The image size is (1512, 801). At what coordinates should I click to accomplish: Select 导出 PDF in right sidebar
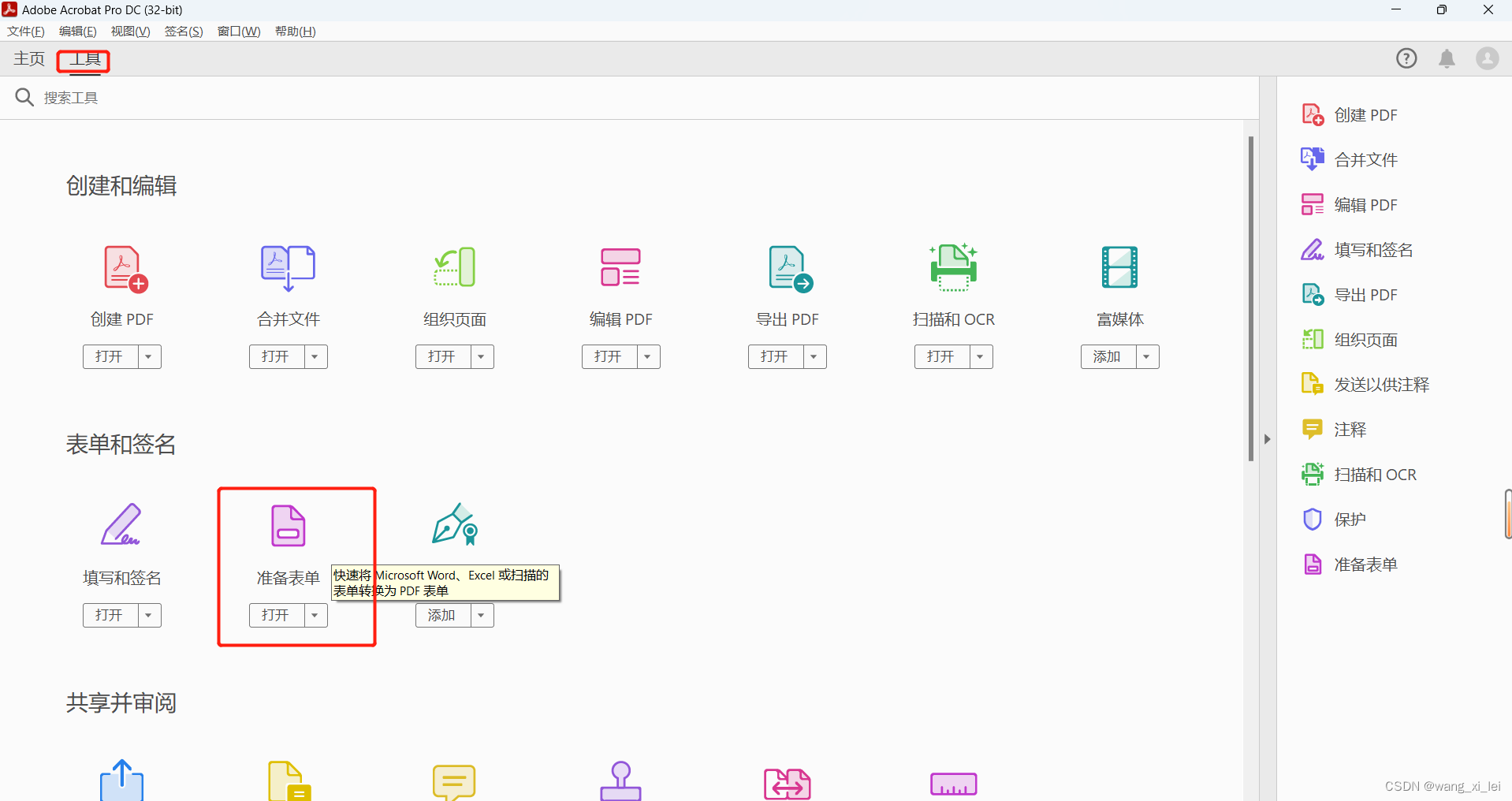(1349, 295)
